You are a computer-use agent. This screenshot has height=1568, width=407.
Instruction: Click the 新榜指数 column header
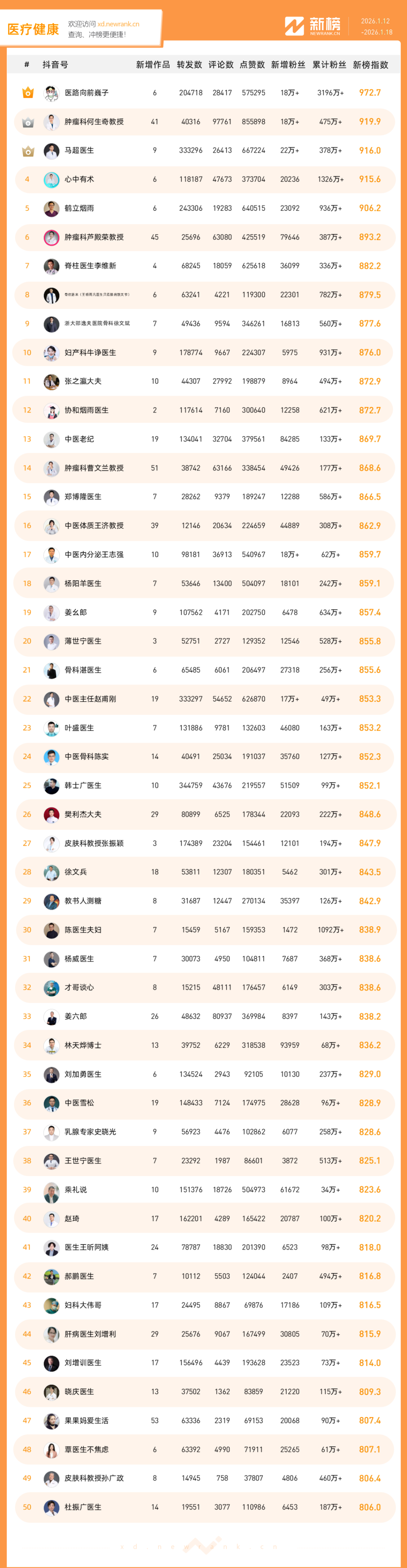[370, 65]
